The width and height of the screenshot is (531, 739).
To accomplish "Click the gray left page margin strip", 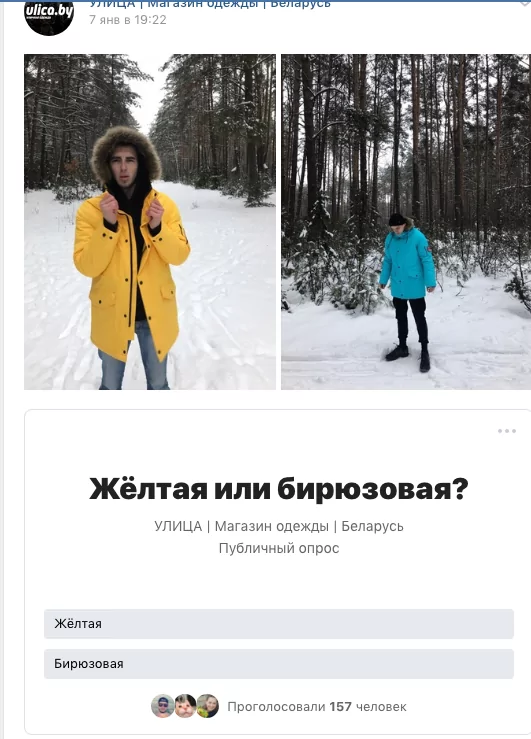I will tap(2, 370).
